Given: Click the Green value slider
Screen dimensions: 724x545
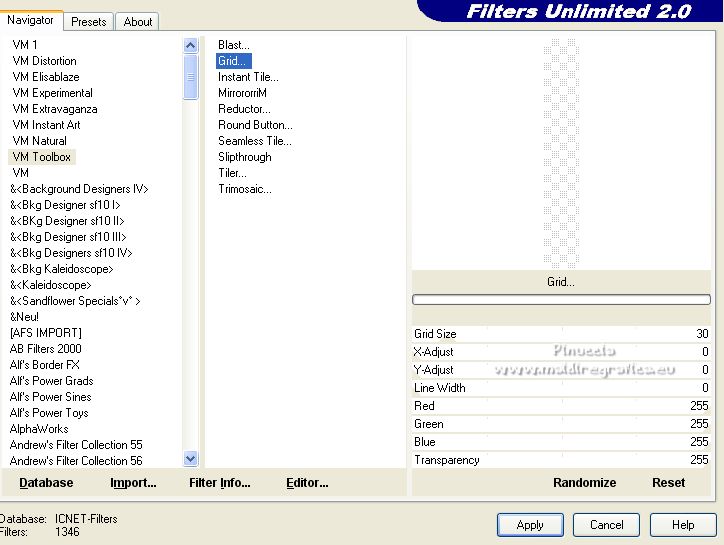Looking at the screenshot, I should point(561,424).
